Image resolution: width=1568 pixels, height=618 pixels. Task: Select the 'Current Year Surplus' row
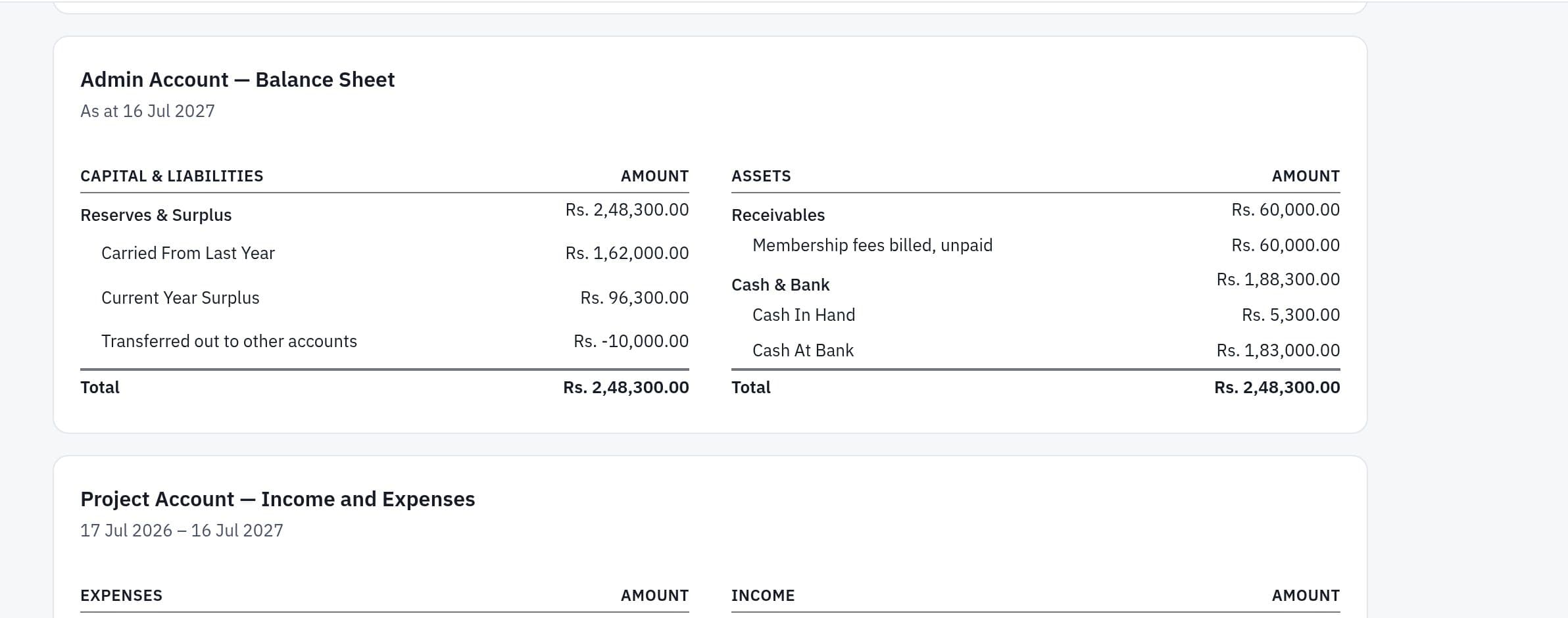(x=385, y=298)
